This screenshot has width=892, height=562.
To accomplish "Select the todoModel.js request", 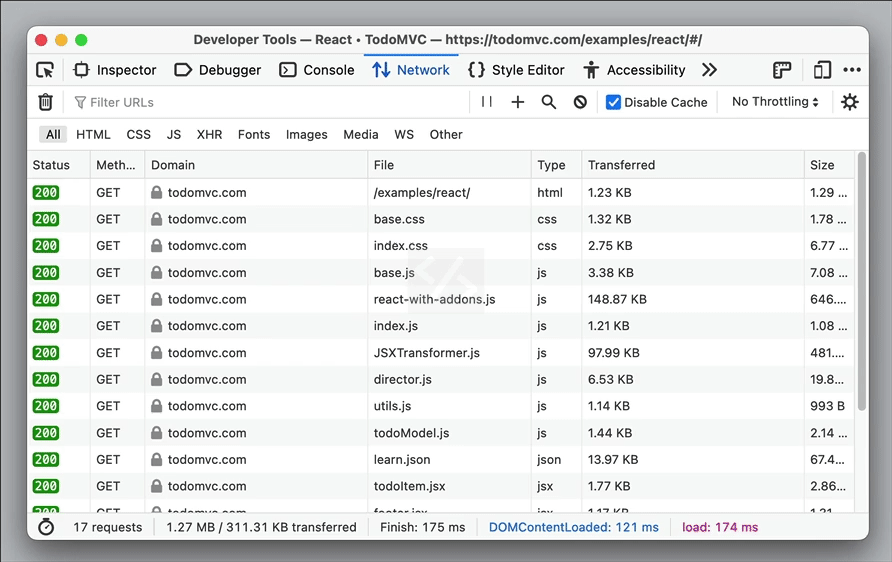I will pos(441,433).
